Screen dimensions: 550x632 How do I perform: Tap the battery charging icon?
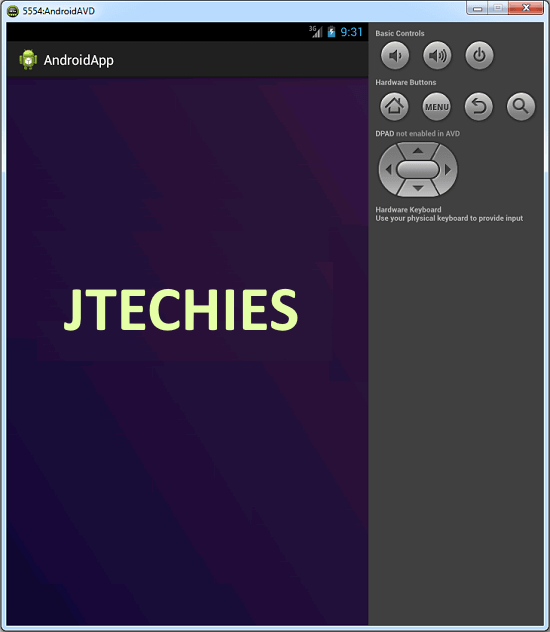331,32
